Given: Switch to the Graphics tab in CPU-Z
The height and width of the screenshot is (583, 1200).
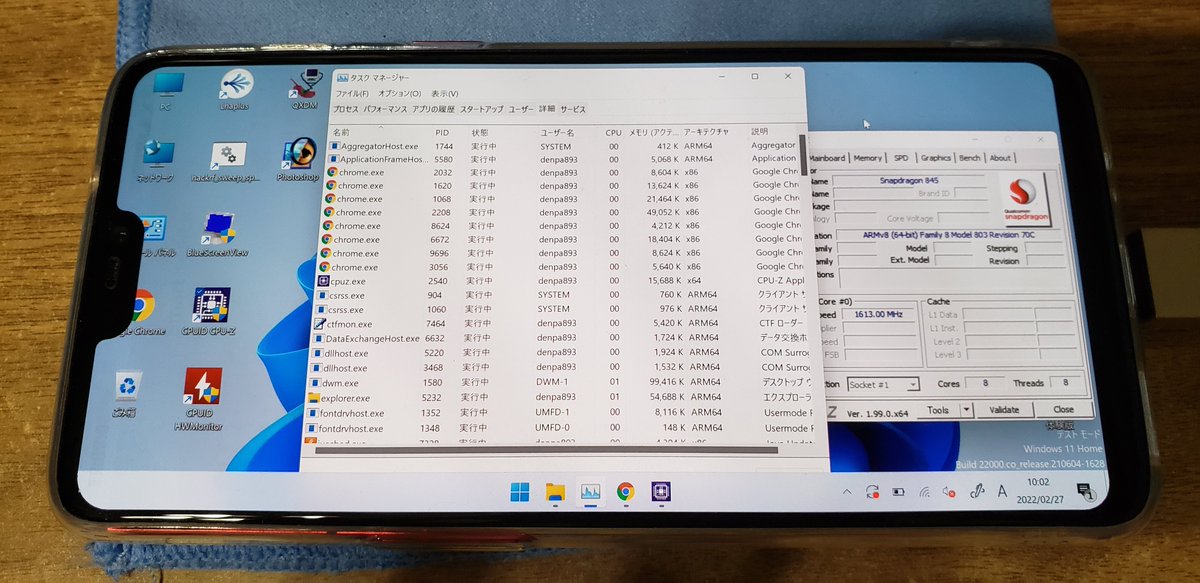Looking at the screenshot, I should 936,158.
